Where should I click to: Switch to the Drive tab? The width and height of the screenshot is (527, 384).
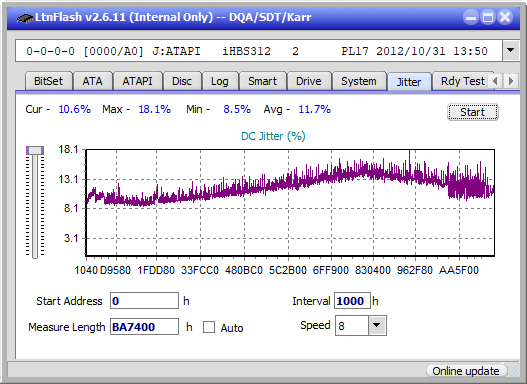309,81
